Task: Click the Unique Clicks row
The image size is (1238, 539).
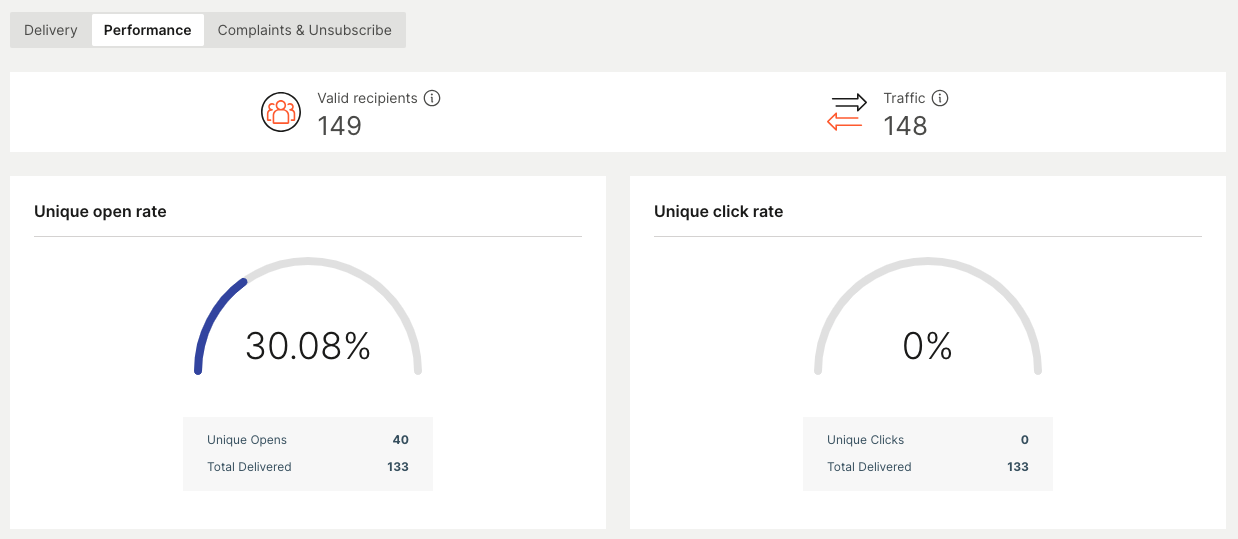Action: [x=927, y=440]
